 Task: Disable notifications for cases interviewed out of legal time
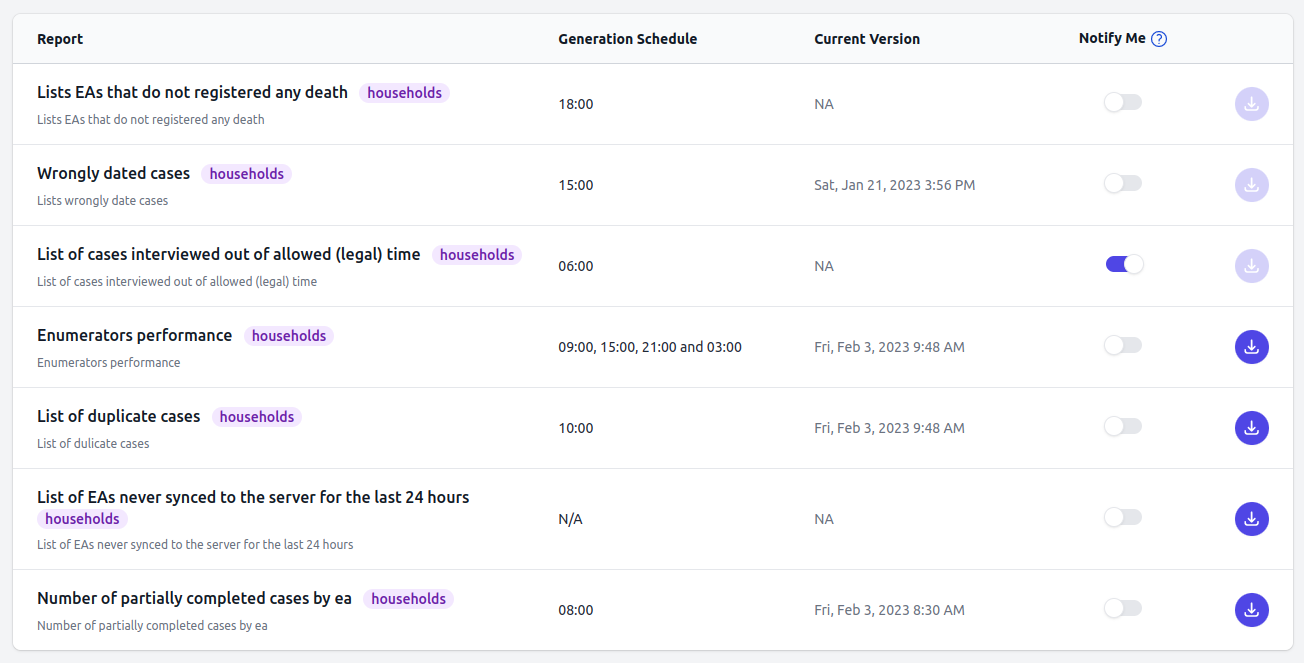point(1124,264)
